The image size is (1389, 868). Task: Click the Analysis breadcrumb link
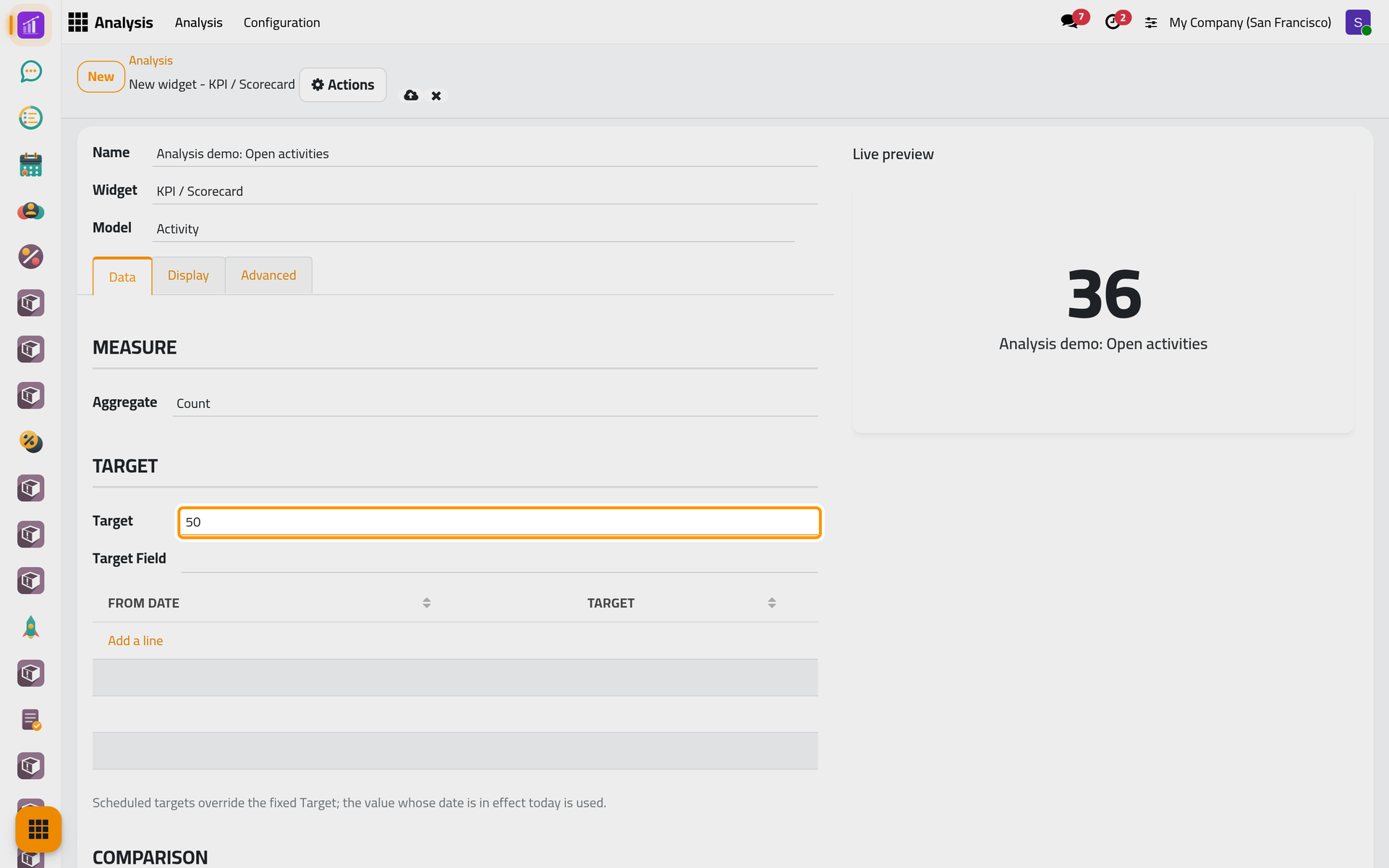click(150, 61)
